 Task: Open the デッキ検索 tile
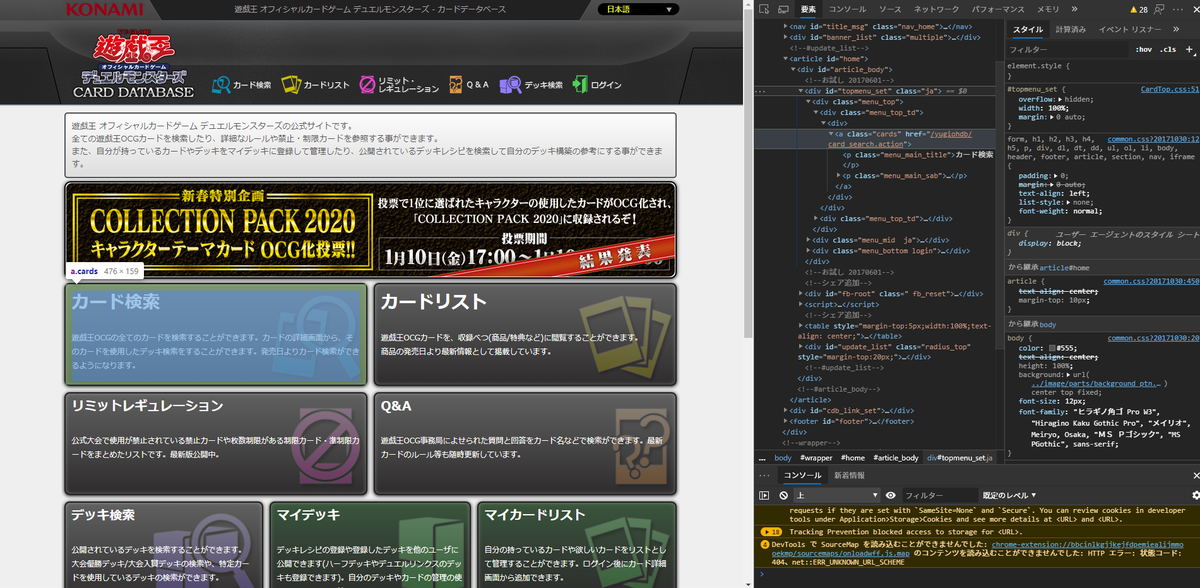pyautogui.click(x=164, y=545)
